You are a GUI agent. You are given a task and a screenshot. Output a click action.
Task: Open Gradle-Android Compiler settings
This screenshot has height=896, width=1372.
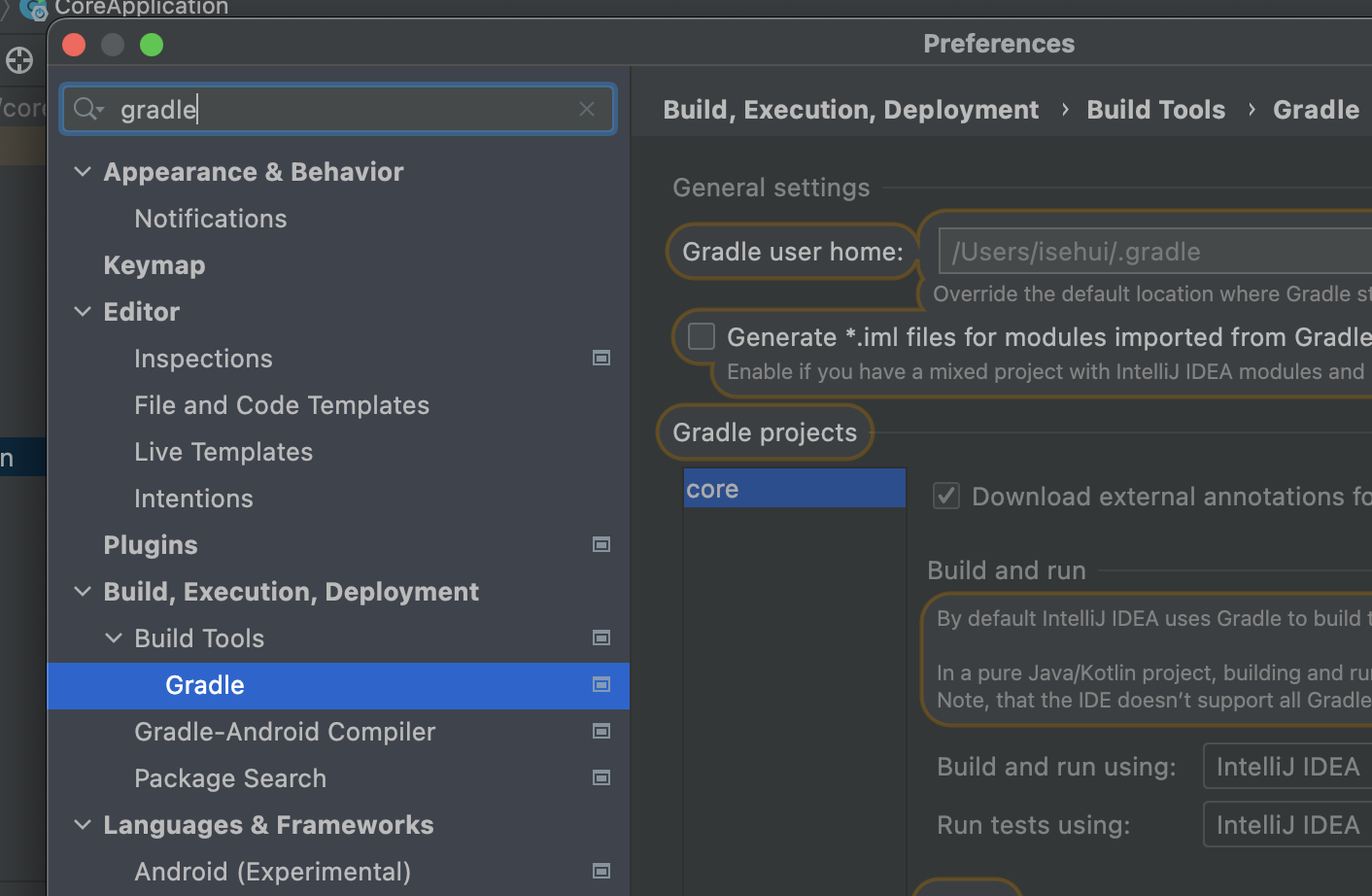point(285,732)
